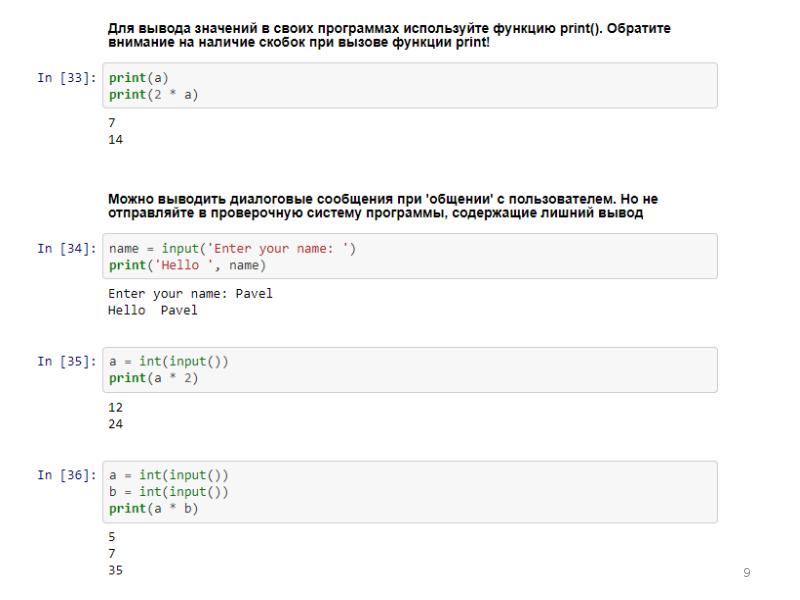Click the 'Enter your name: Pavel' output line

coord(190,294)
